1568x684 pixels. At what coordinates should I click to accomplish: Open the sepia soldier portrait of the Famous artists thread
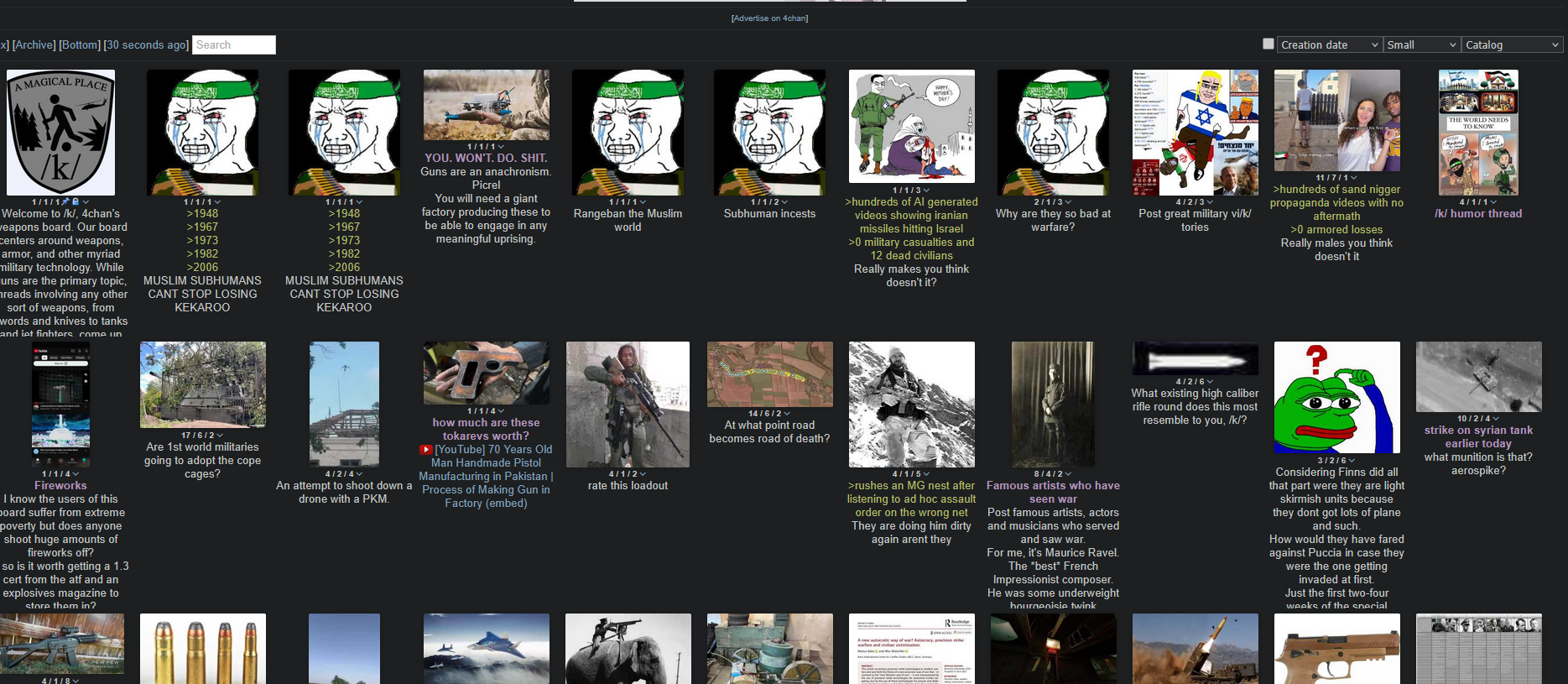[x=1053, y=405]
